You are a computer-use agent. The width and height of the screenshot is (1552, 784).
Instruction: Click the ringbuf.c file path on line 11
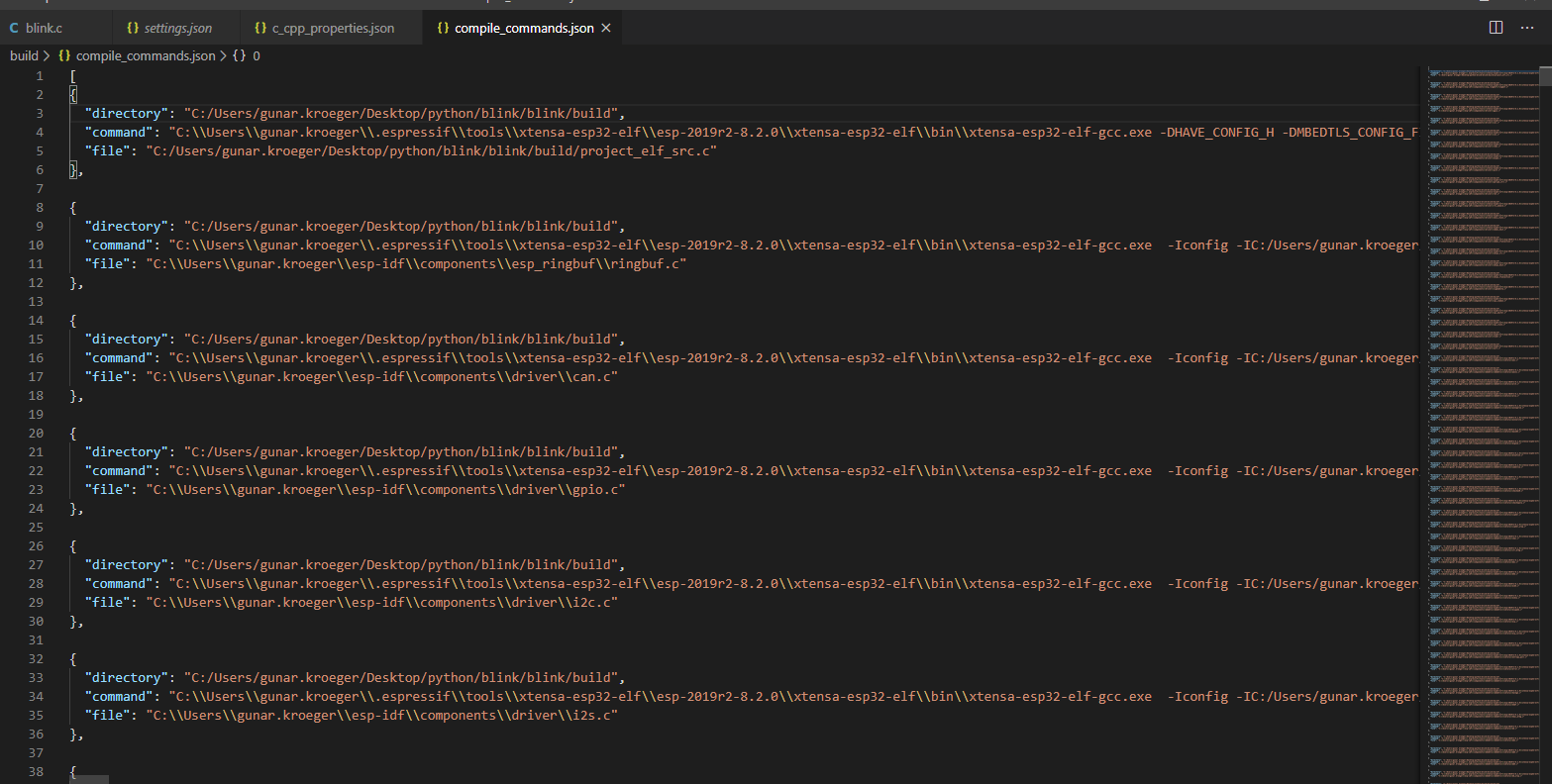(416, 264)
